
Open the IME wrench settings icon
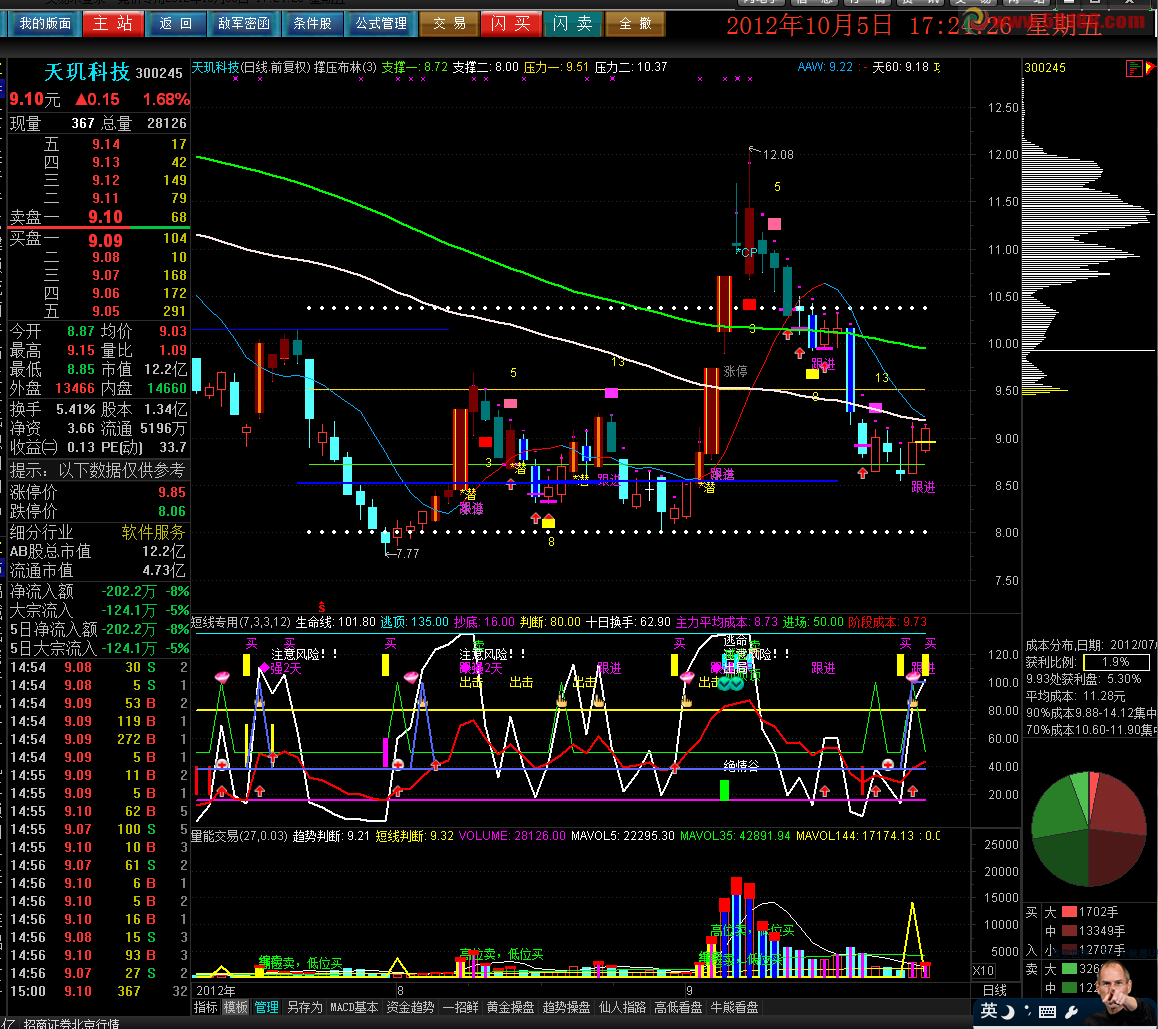1072,1011
